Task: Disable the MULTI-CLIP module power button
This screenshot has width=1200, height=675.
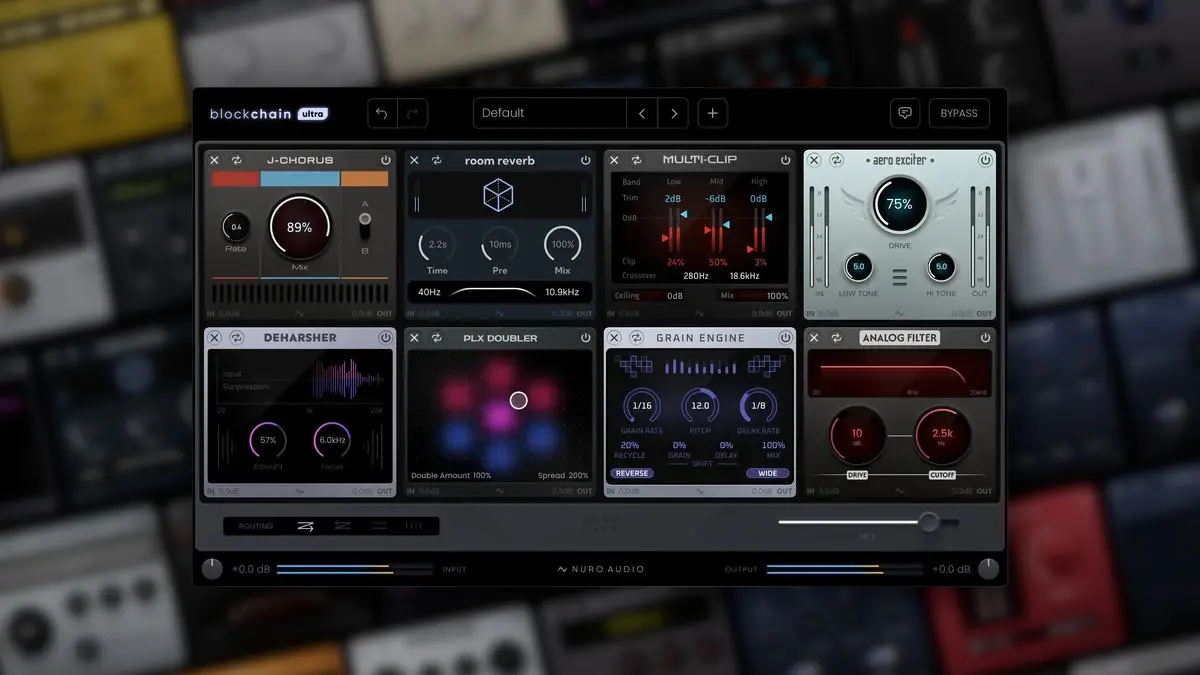Action: point(785,160)
